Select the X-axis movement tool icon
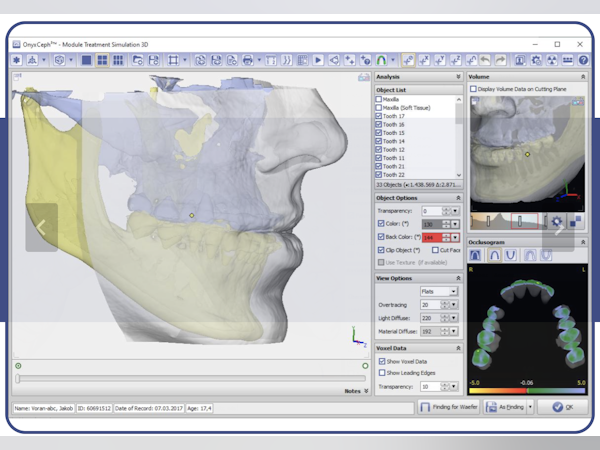This screenshot has height=450, width=600. click(424, 60)
